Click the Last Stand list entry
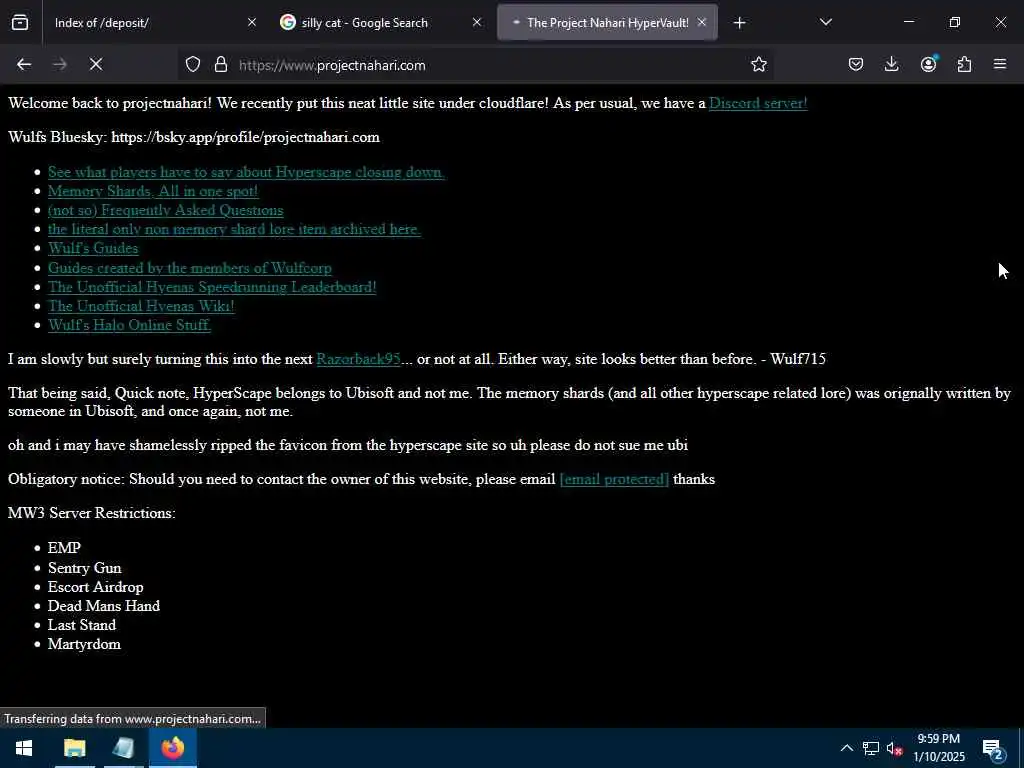The width and height of the screenshot is (1024, 768). [82, 625]
